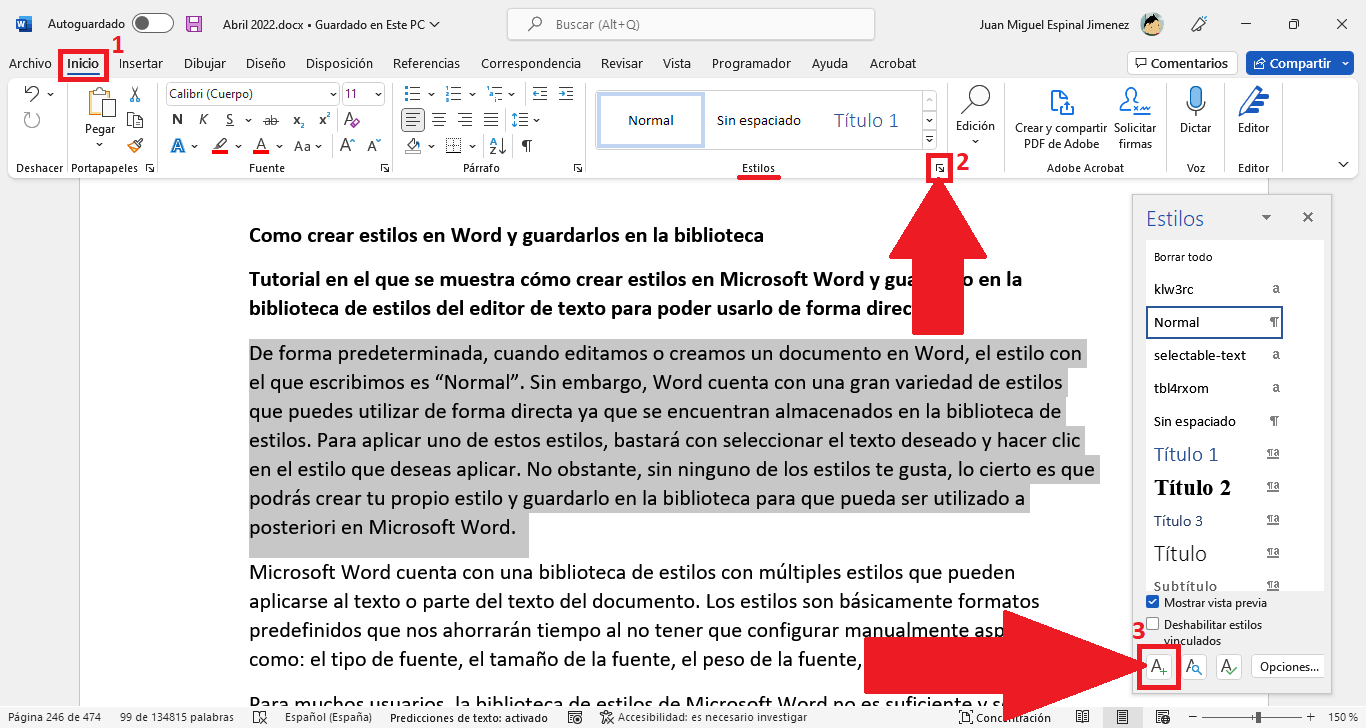This screenshot has height=728, width=1366.
Task: Toggle the Autoguardado switch
Action: pos(152,23)
